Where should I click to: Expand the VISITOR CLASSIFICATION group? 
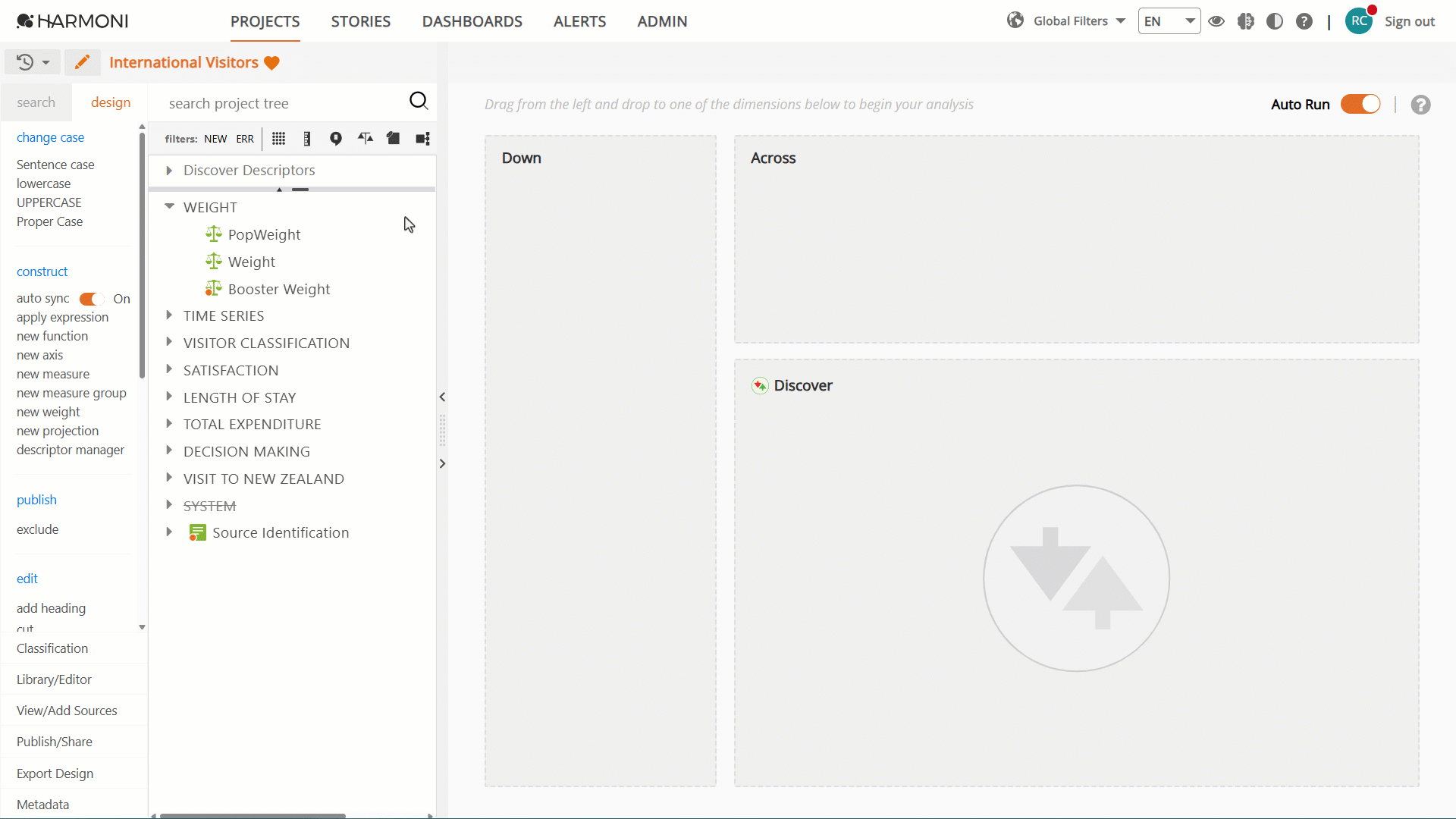point(169,342)
